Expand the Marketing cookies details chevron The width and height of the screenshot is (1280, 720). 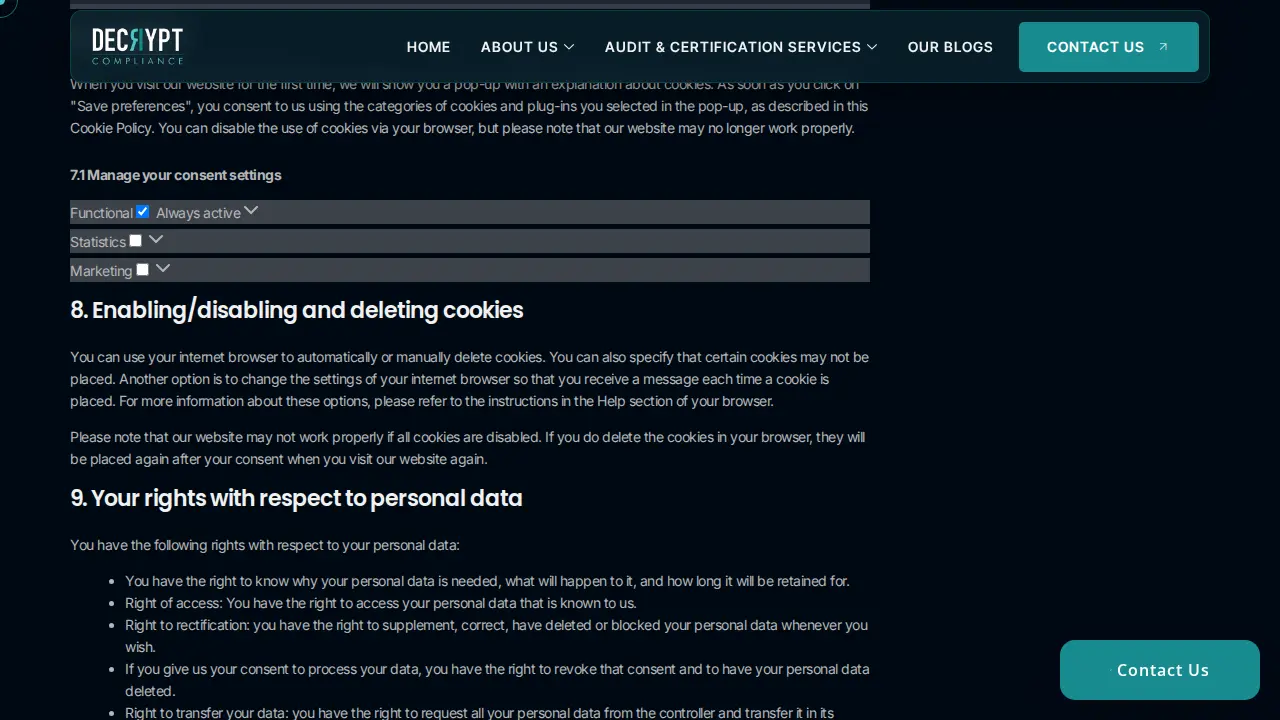coord(163,268)
